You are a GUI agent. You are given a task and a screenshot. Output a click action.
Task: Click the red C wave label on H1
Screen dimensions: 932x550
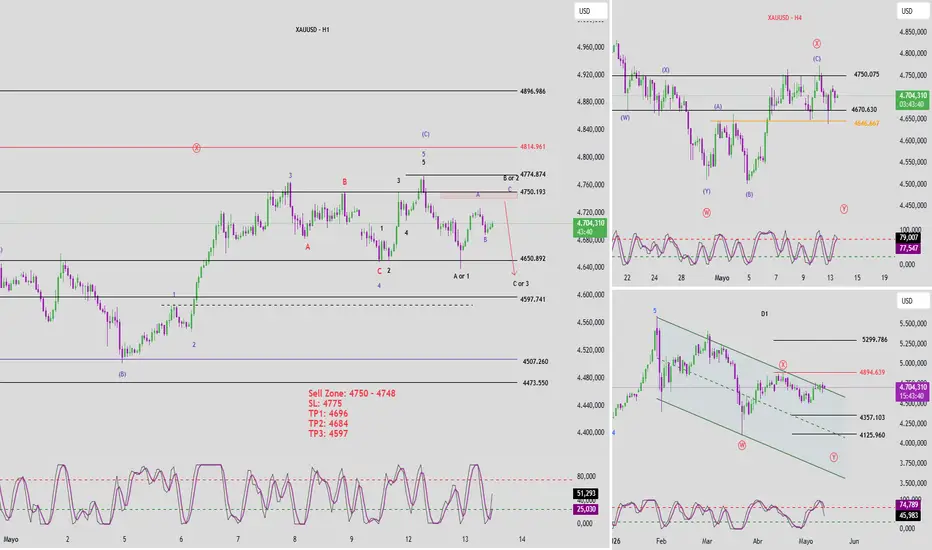[379, 271]
